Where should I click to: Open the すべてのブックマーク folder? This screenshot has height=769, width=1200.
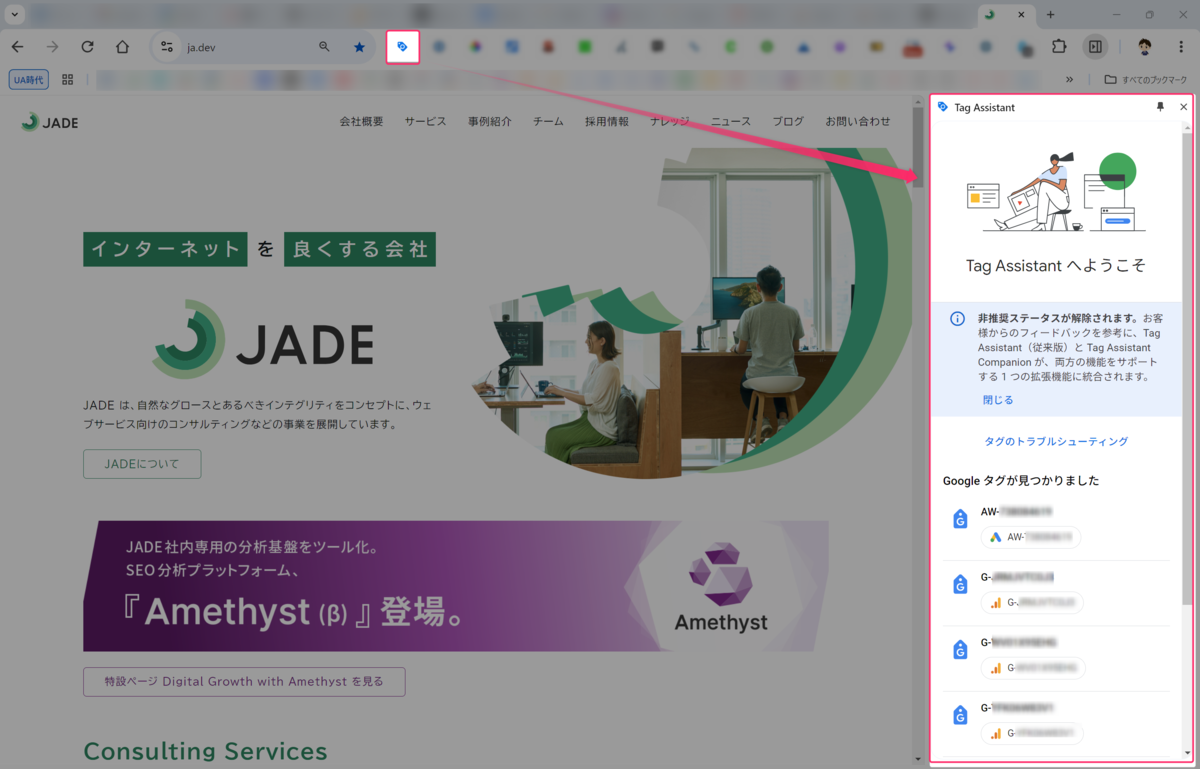click(x=1145, y=80)
